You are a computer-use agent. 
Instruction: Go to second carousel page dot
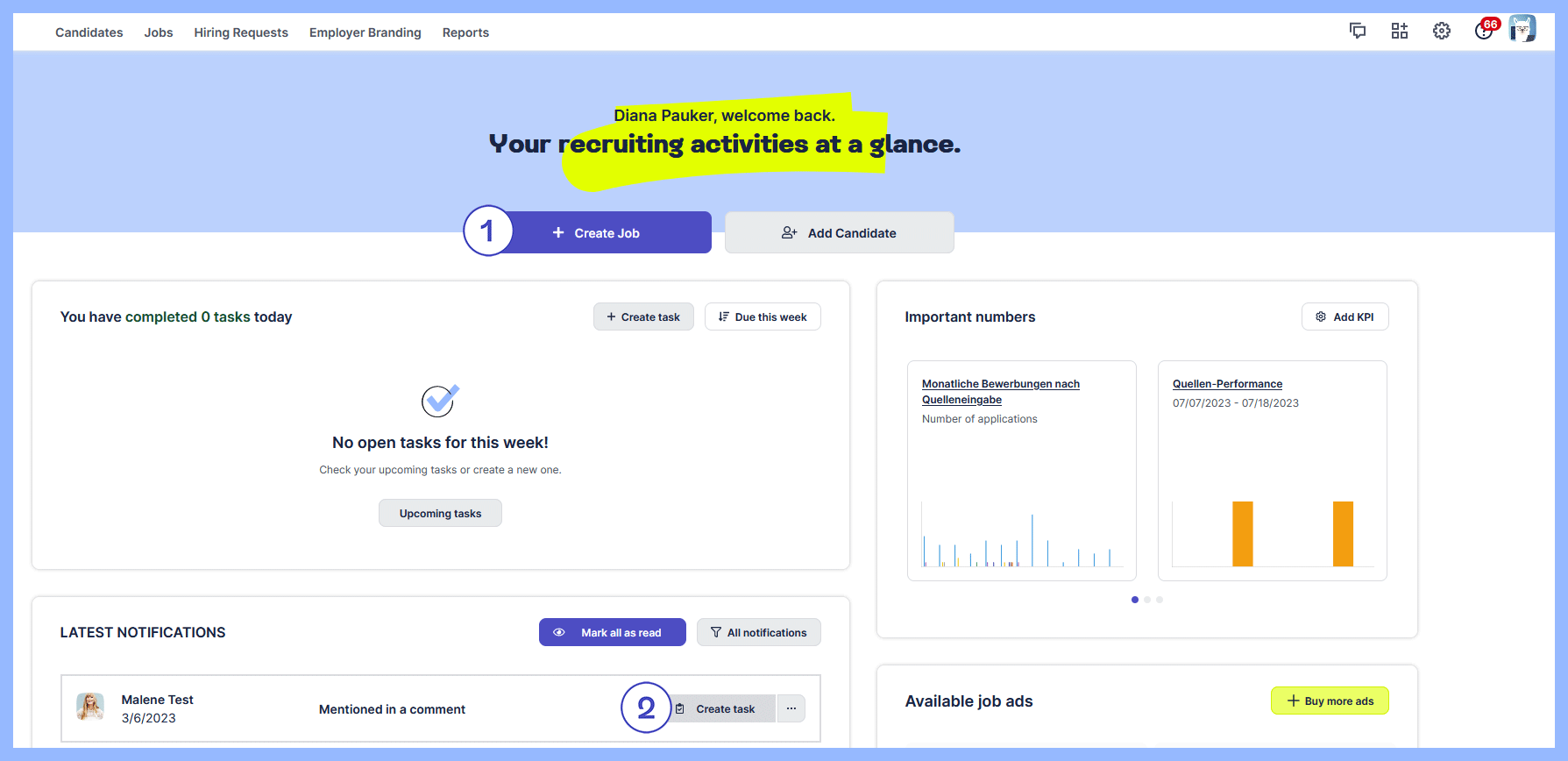click(1147, 600)
